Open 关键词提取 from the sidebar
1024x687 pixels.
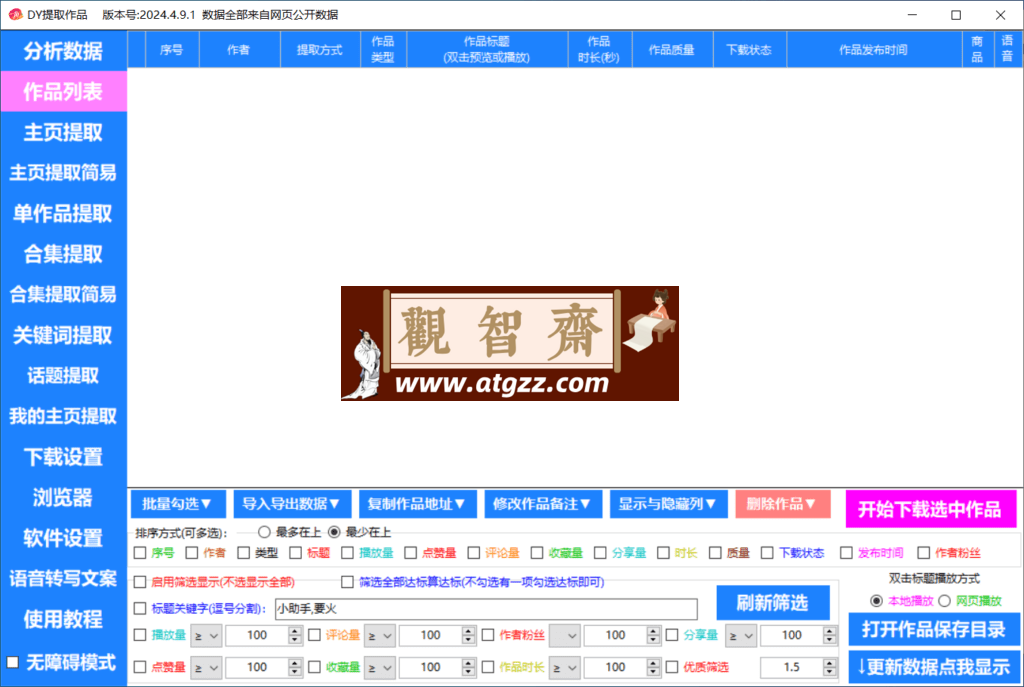[63, 336]
